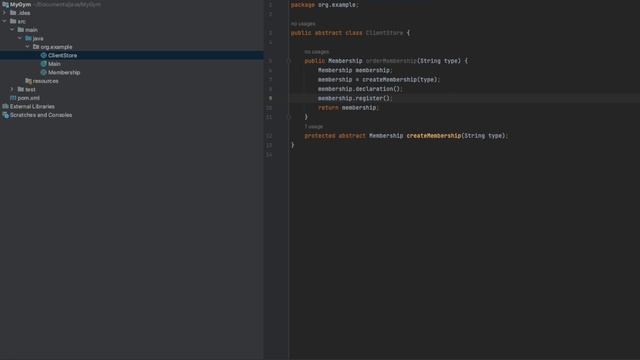Select the test folder row
The width and height of the screenshot is (640, 360).
point(132,89)
